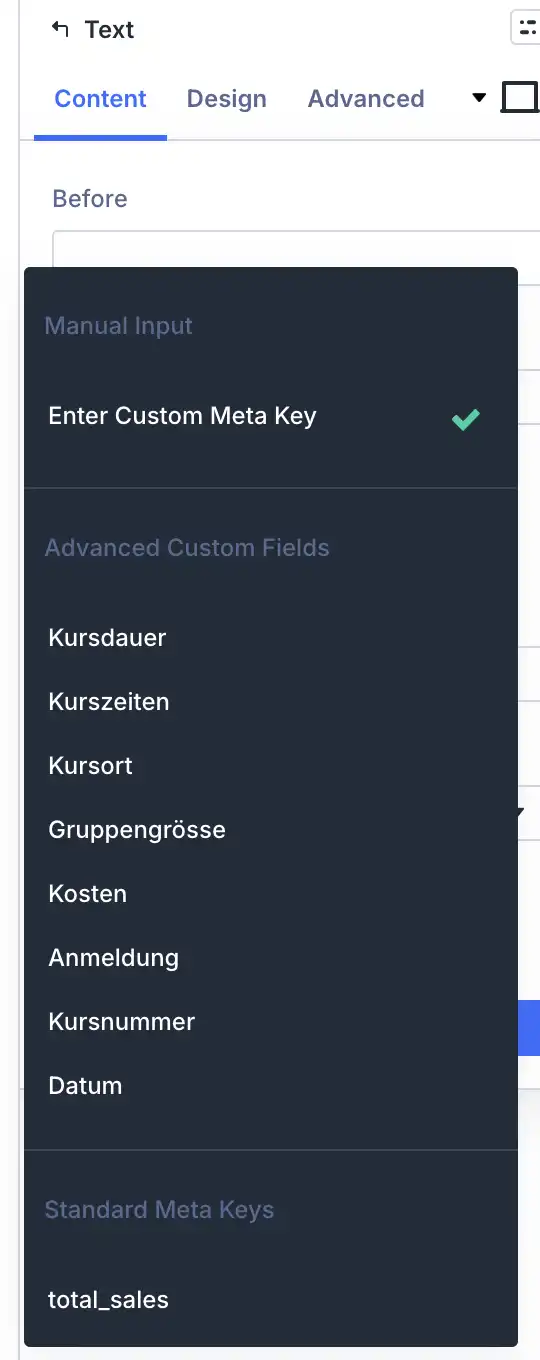Pick the Datum field option
The image size is (540, 1360).
[x=271, y=1086]
